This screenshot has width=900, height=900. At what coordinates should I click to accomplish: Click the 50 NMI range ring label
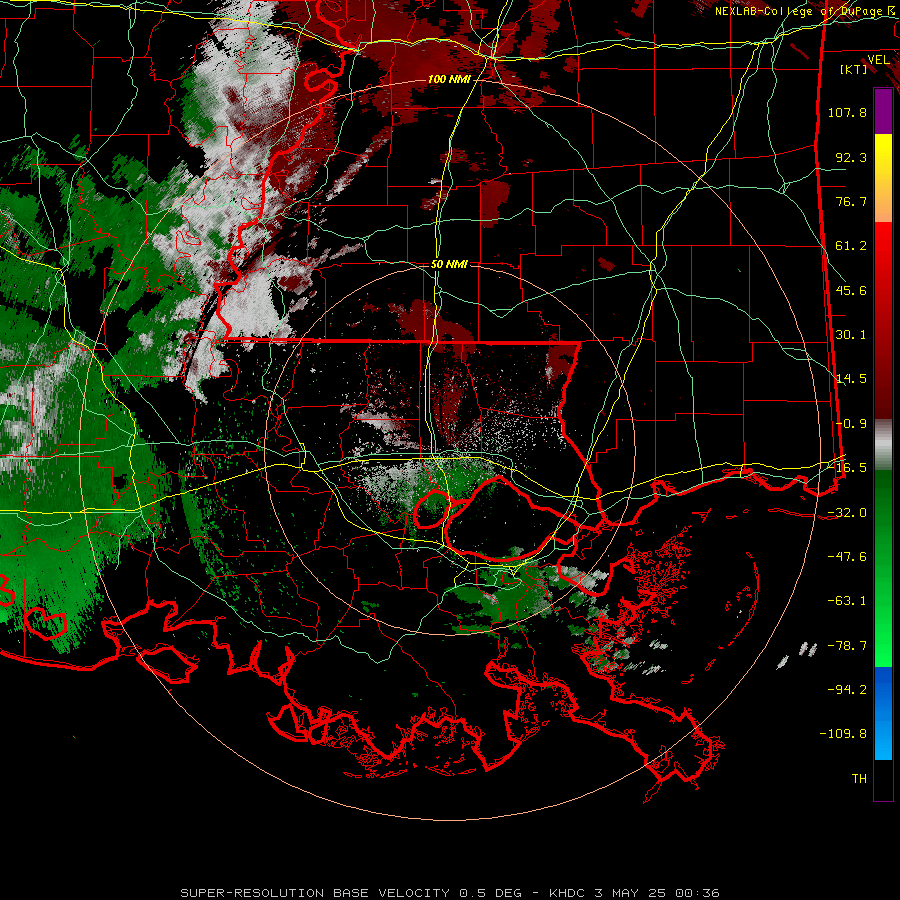(449, 264)
